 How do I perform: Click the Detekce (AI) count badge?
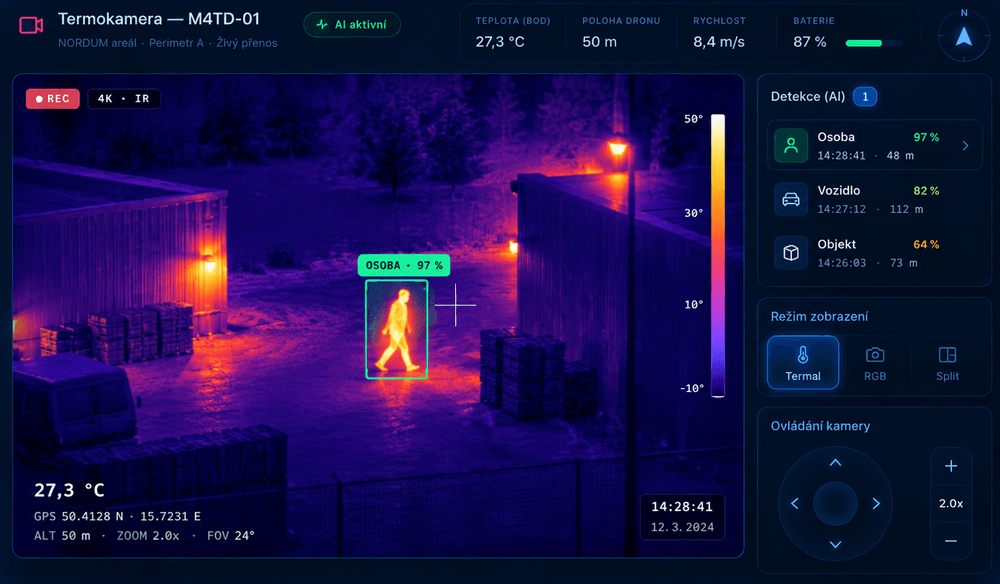pos(865,97)
